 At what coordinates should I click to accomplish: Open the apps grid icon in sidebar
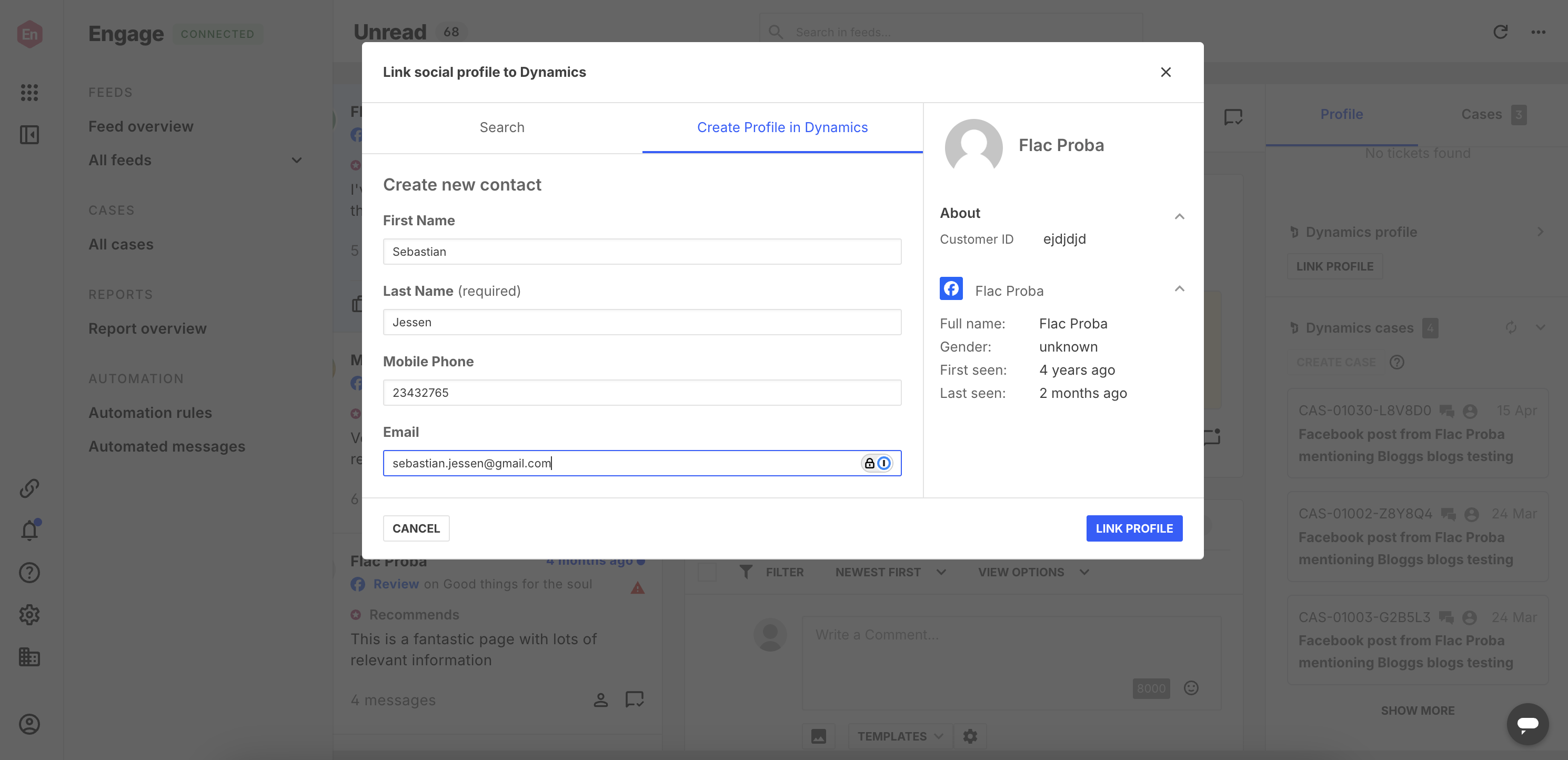click(29, 93)
